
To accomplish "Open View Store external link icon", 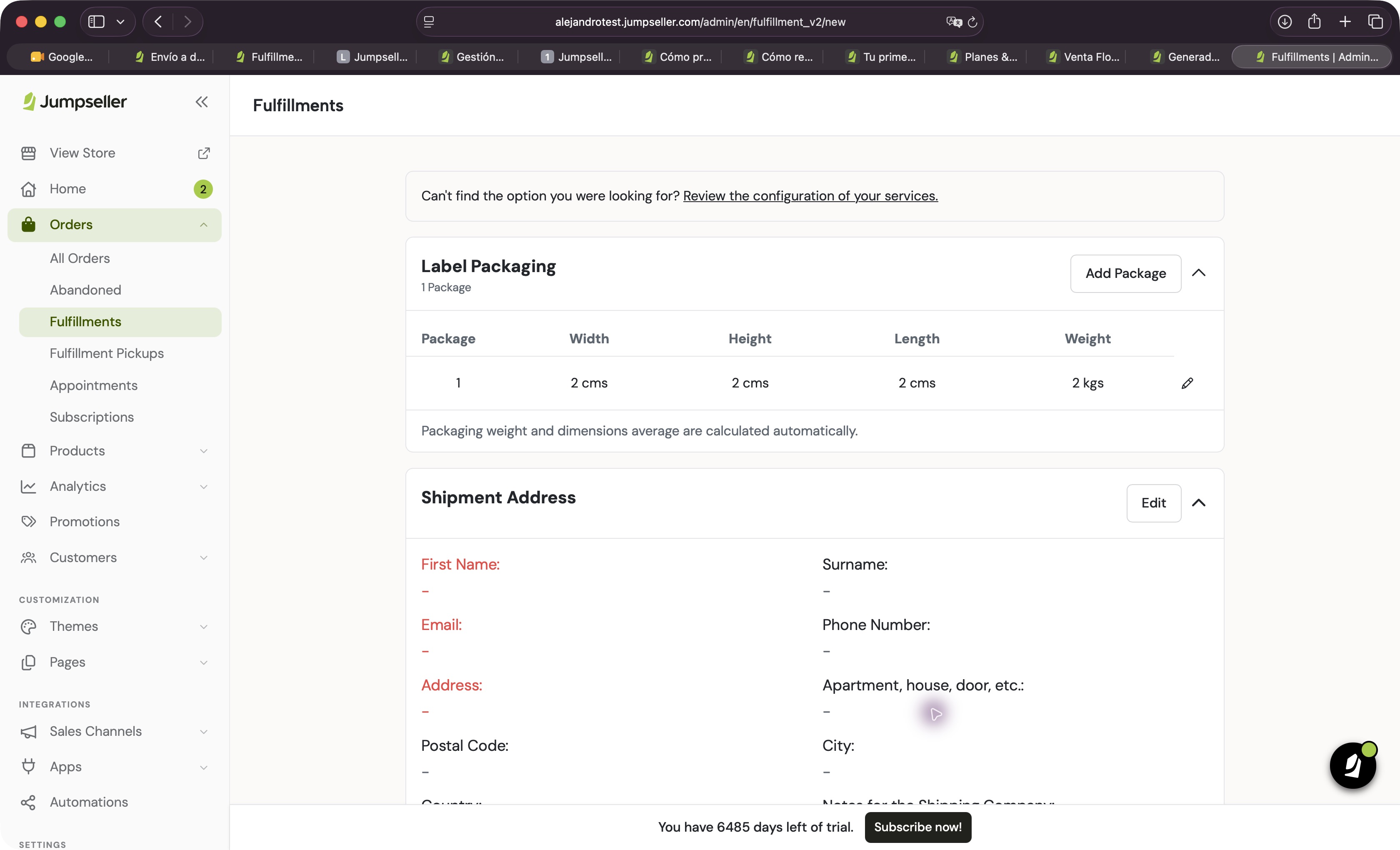I will (203, 153).
